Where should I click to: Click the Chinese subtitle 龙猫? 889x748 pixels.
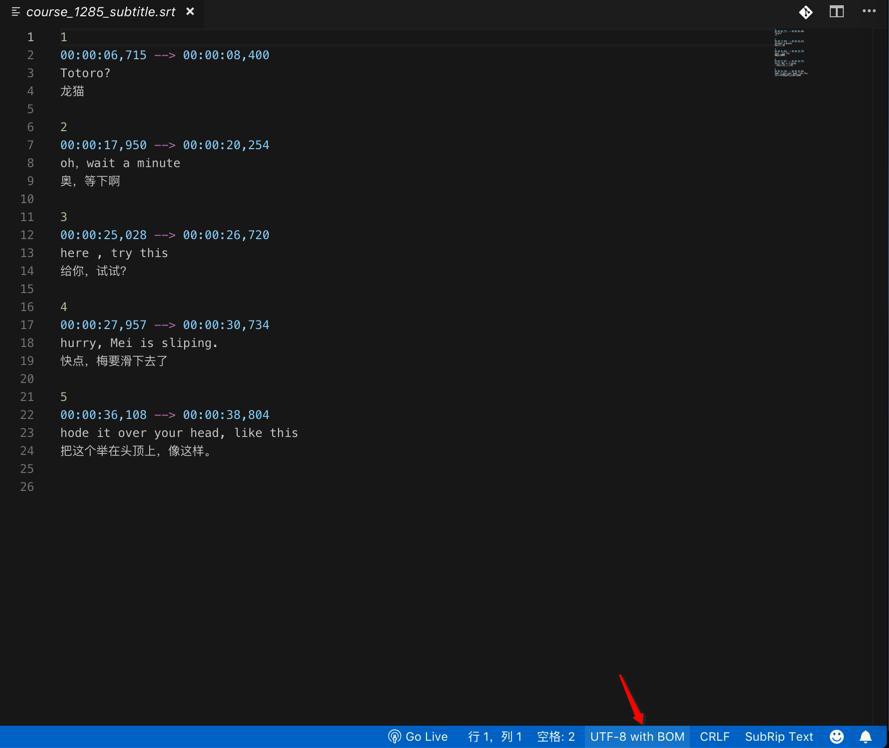point(72,91)
